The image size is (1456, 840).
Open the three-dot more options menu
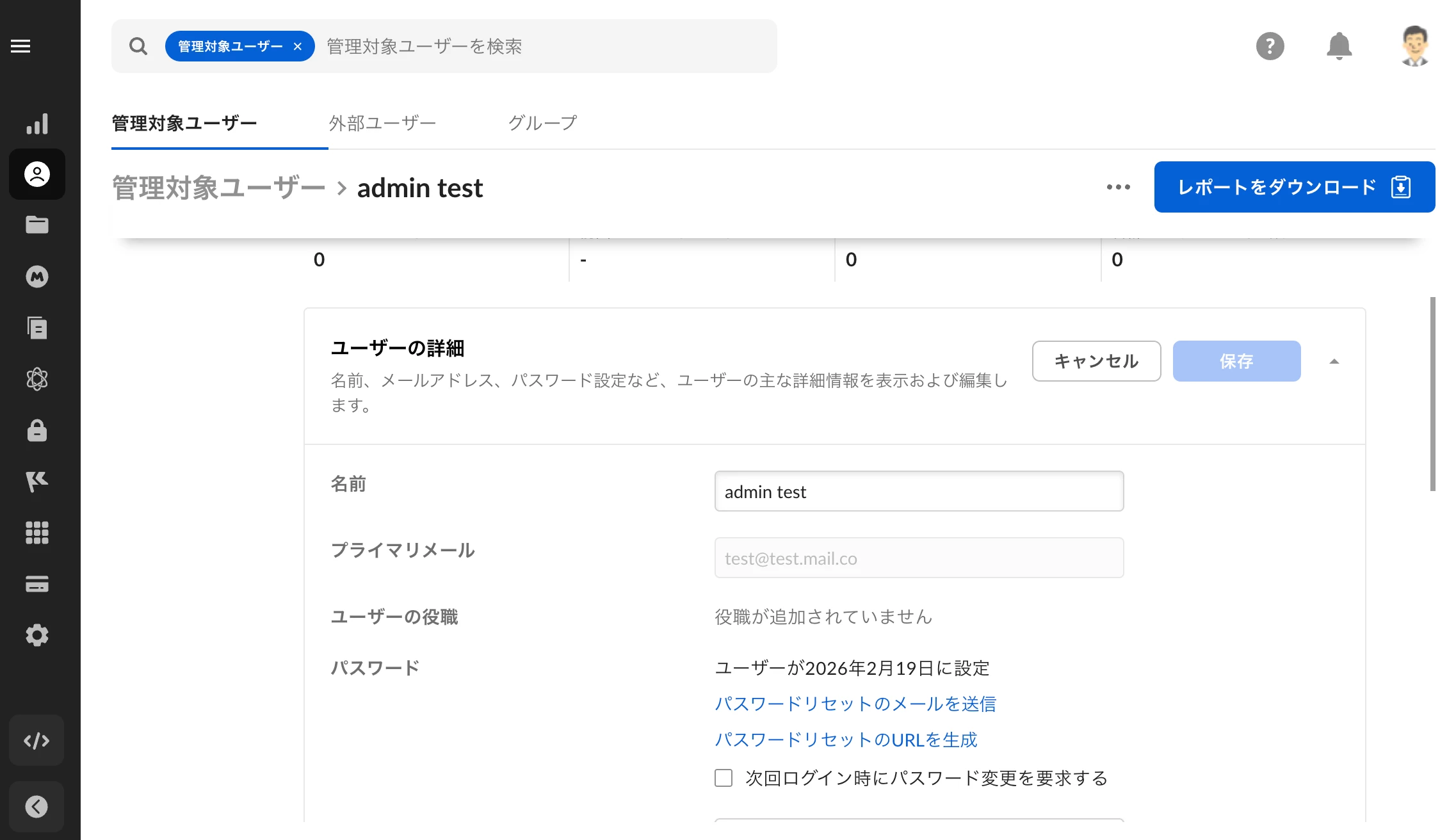point(1119,187)
